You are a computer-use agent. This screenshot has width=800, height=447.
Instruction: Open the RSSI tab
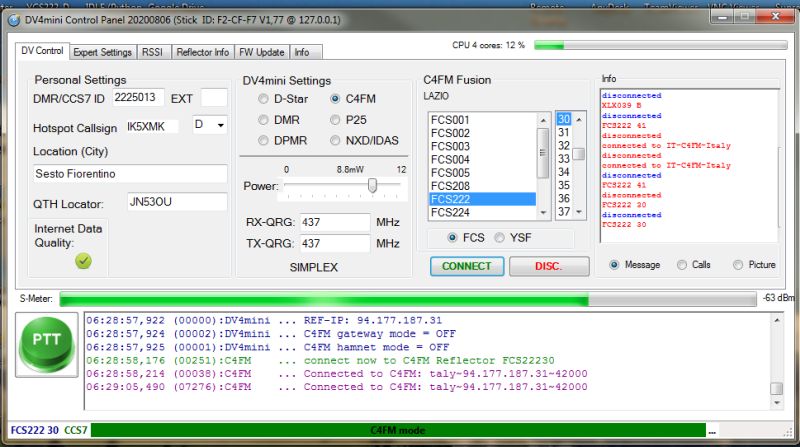153,52
